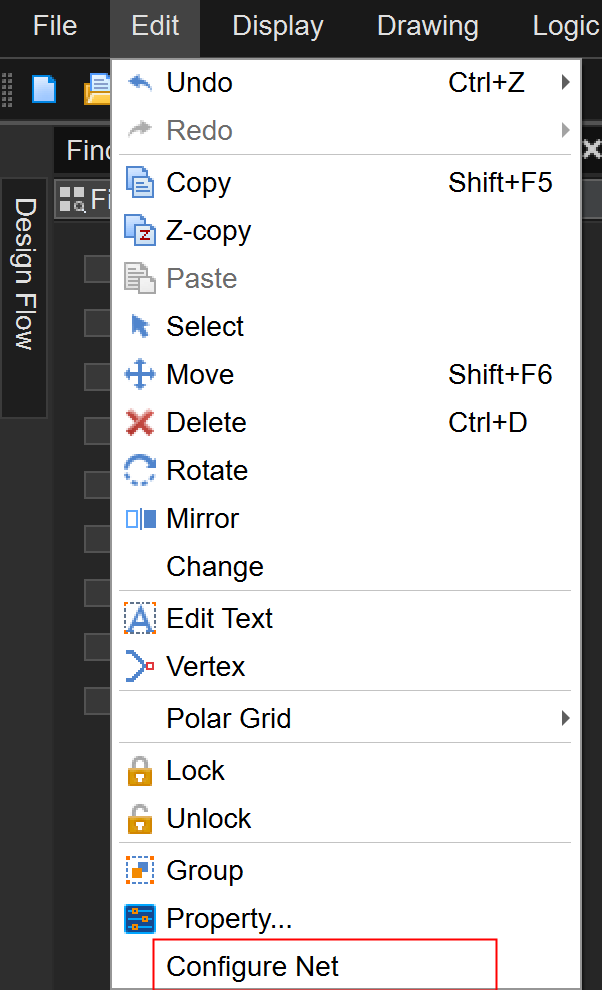Screen dimensions: 602x990
Task: Open the Display menu
Action: tap(277, 26)
